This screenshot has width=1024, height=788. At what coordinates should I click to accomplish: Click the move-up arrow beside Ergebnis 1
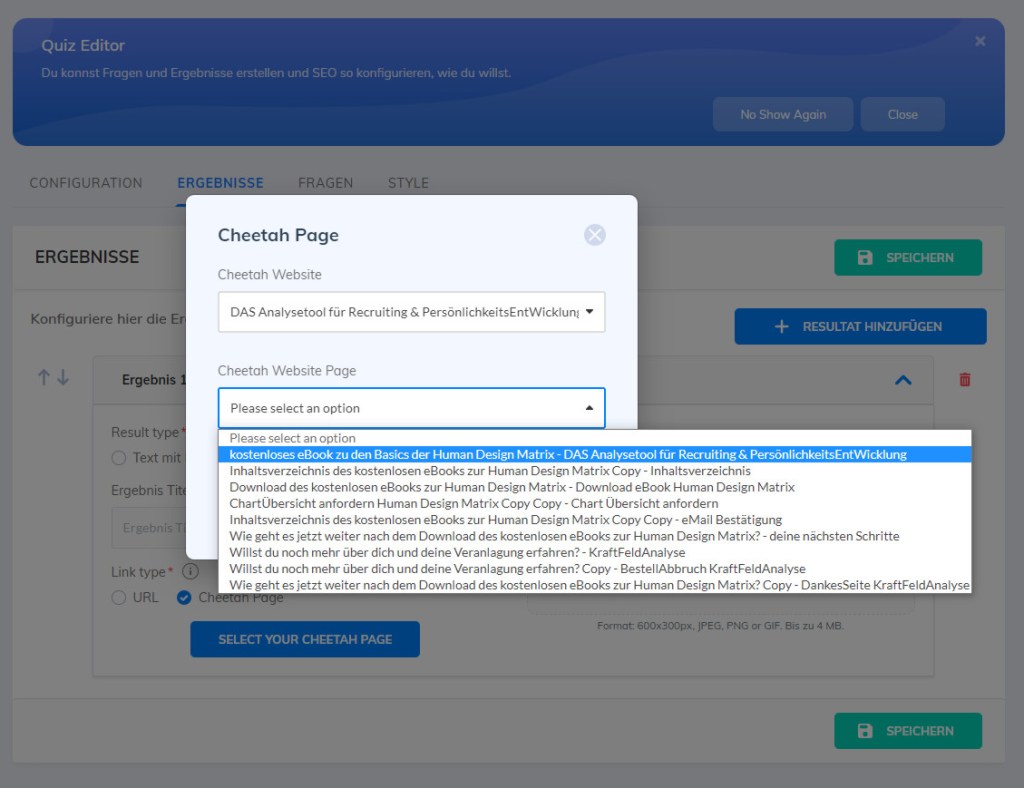pos(43,378)
